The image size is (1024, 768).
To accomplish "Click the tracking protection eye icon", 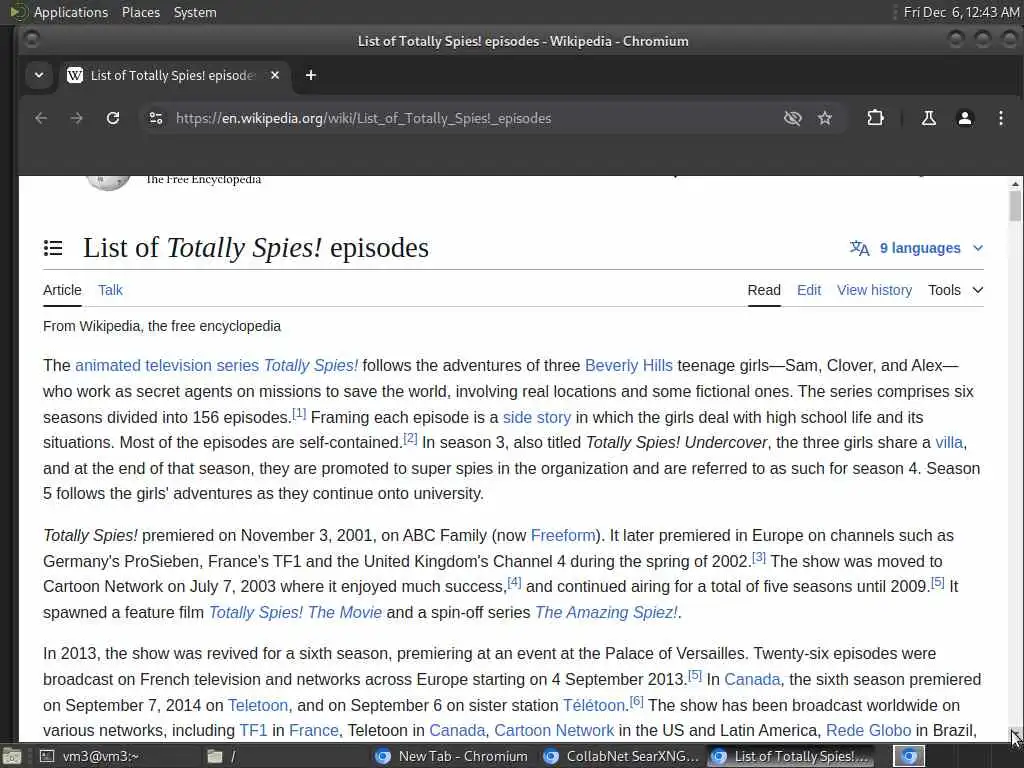I will pos(792,118).
